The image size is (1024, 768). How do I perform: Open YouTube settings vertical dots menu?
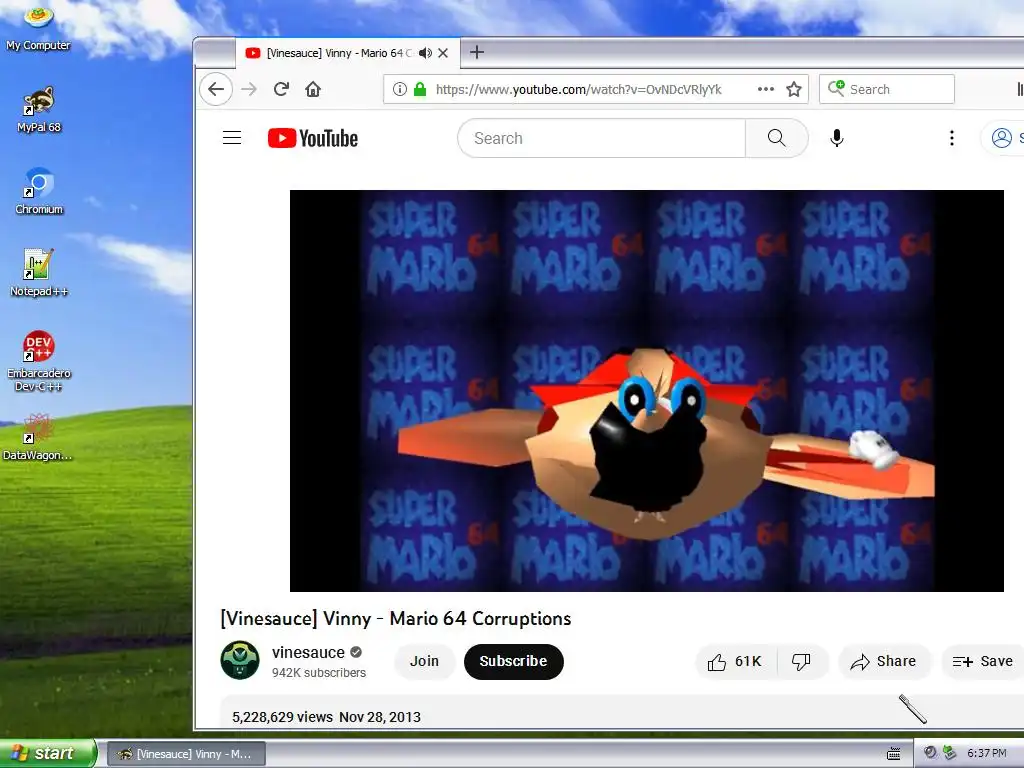tap(952, 138)
